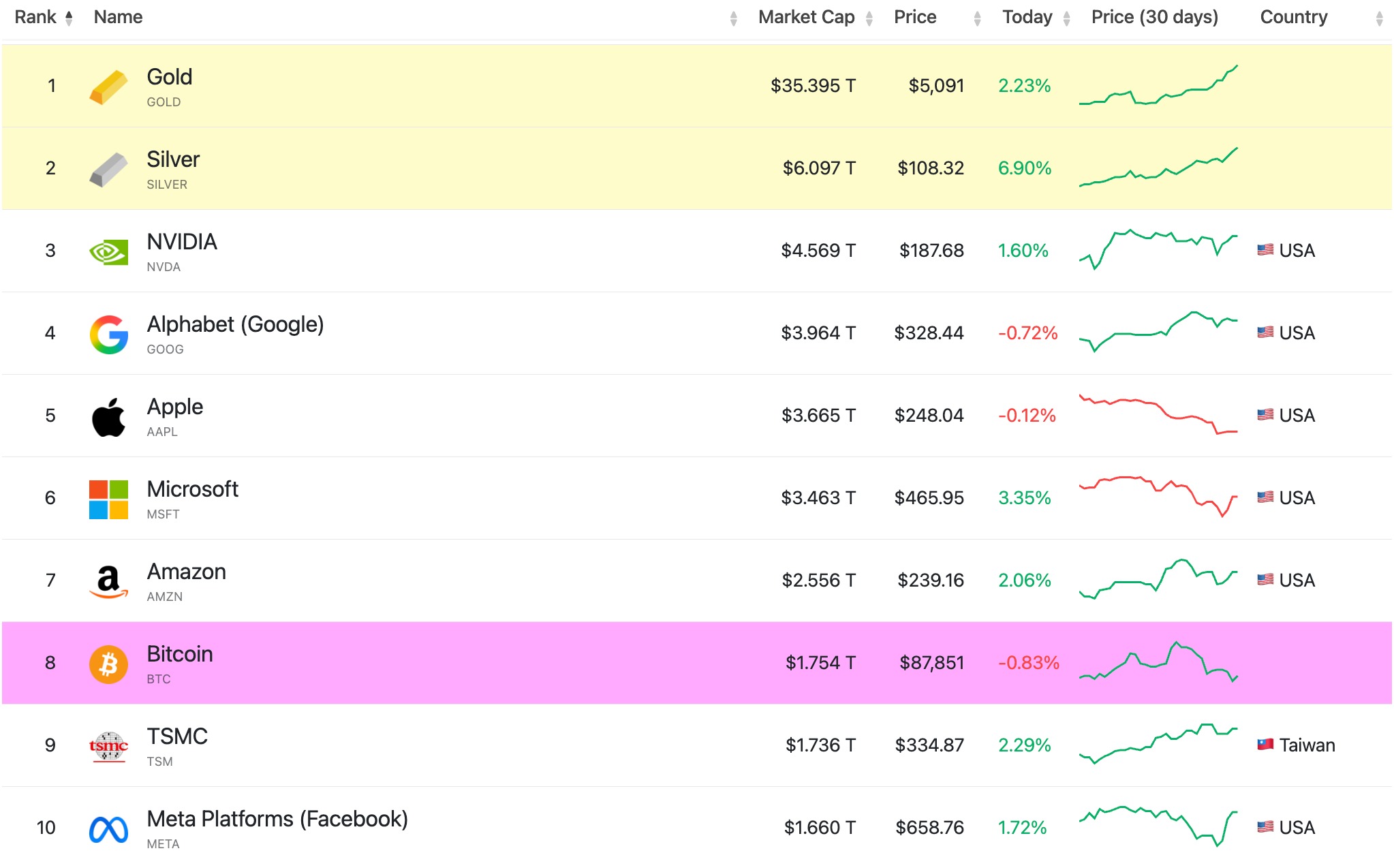
Task: Click Apple market cap $3.665 T
Action: (818, 416)
